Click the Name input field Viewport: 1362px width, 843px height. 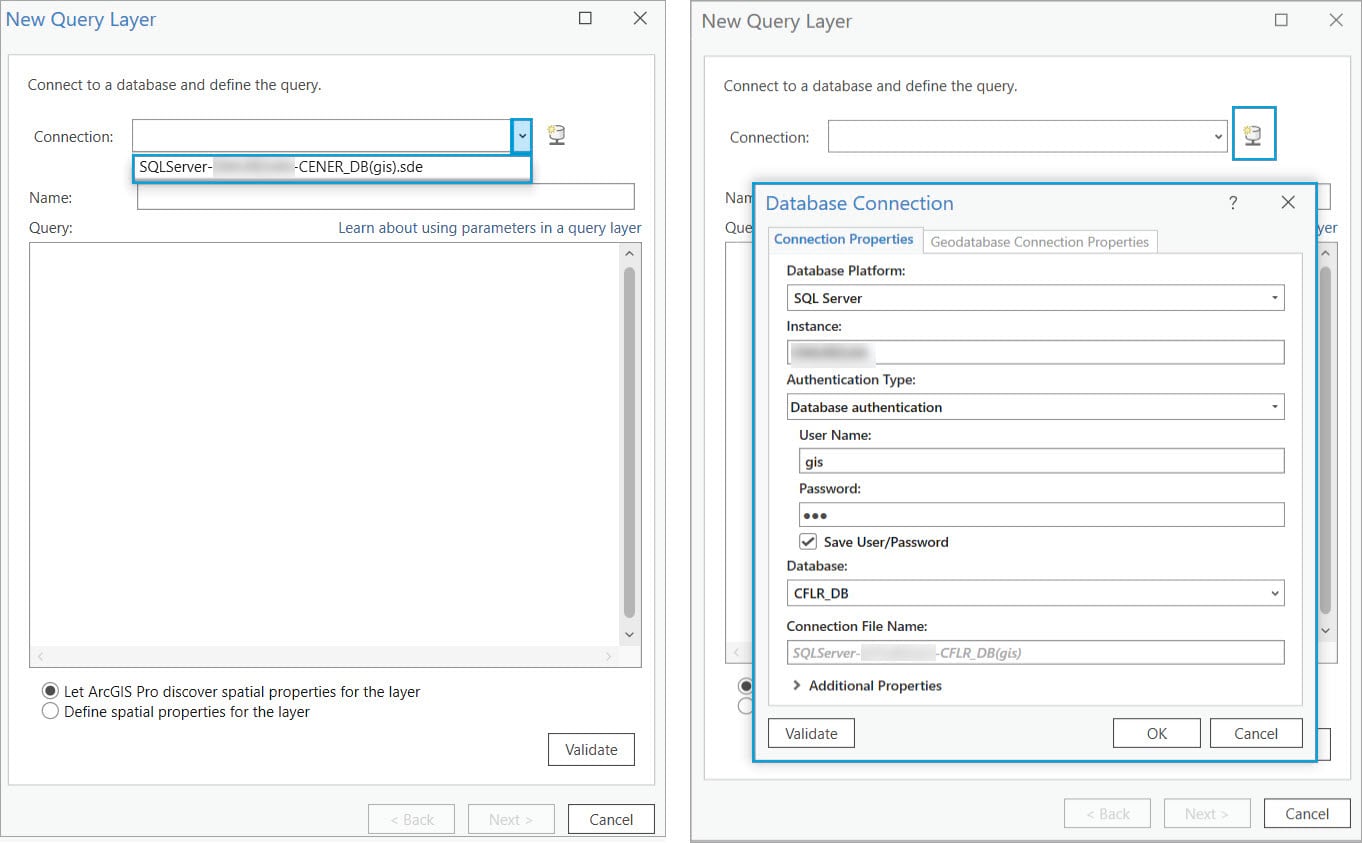(386, 196)
